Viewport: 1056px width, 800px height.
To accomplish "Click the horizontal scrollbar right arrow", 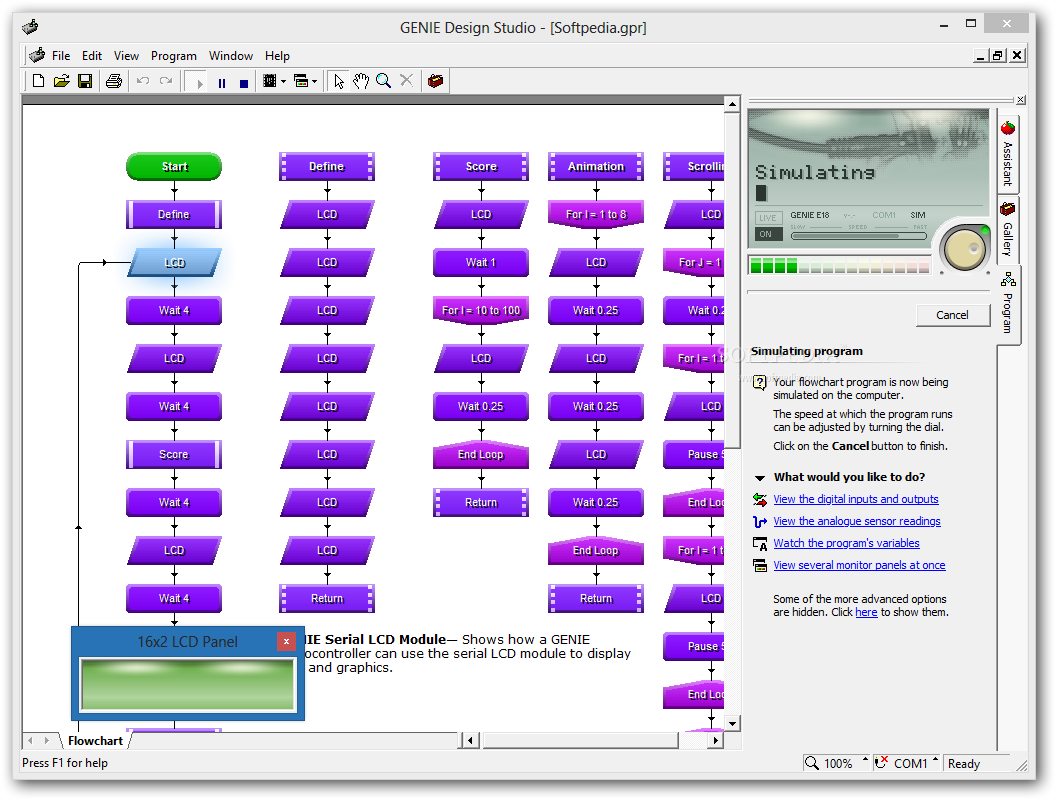I will (x=715, y=741).
